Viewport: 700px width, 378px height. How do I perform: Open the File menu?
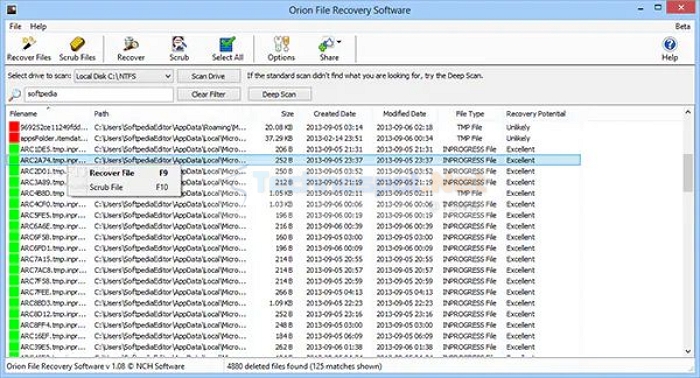(x=15, y=26)
